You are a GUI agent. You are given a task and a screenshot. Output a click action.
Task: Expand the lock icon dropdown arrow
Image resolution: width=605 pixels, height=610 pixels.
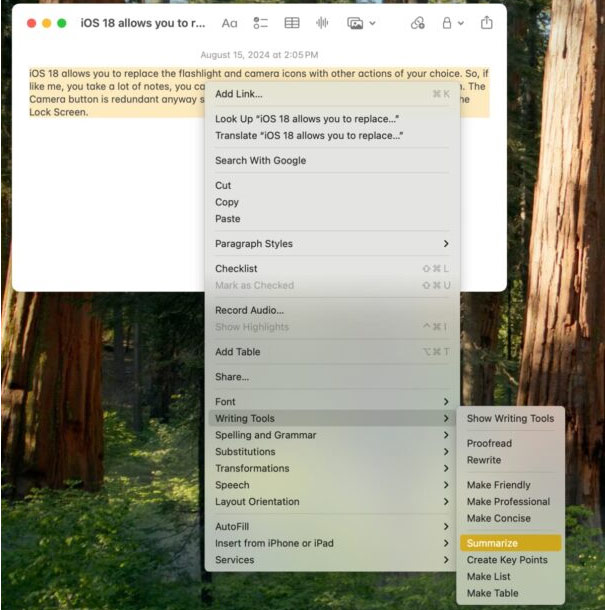tap(461, 23)
